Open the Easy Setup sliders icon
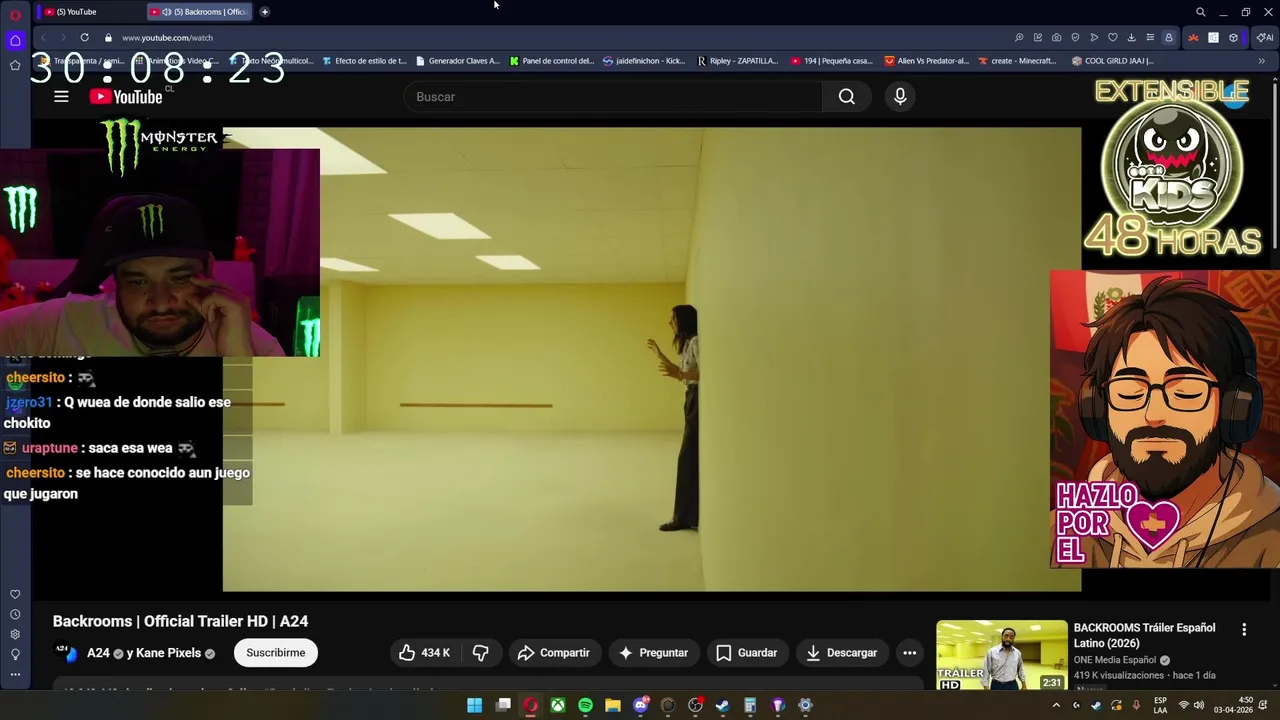Image resolution: width=1280 pixels, height=720 pixels. pos(1150,37)
